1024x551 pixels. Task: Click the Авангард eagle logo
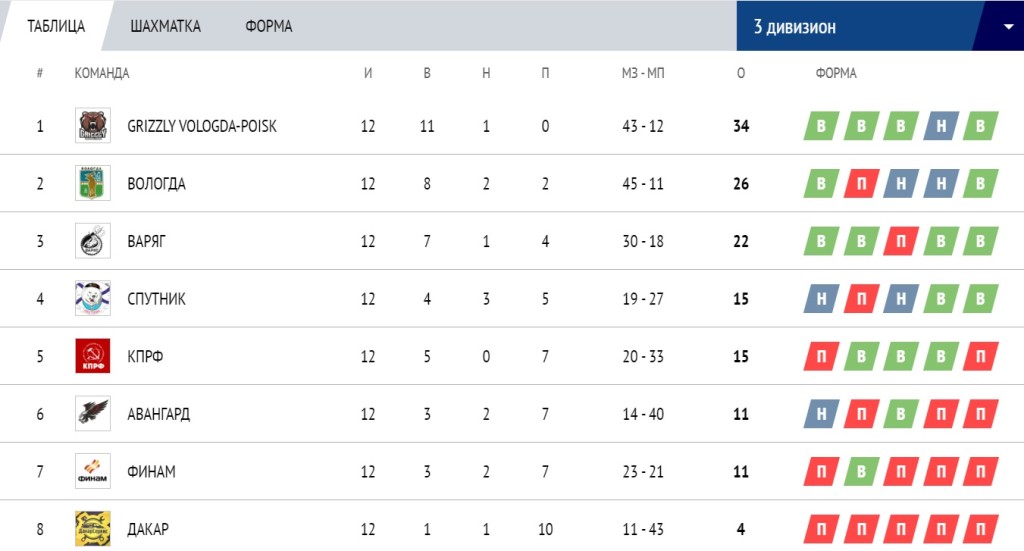[93, 413]
